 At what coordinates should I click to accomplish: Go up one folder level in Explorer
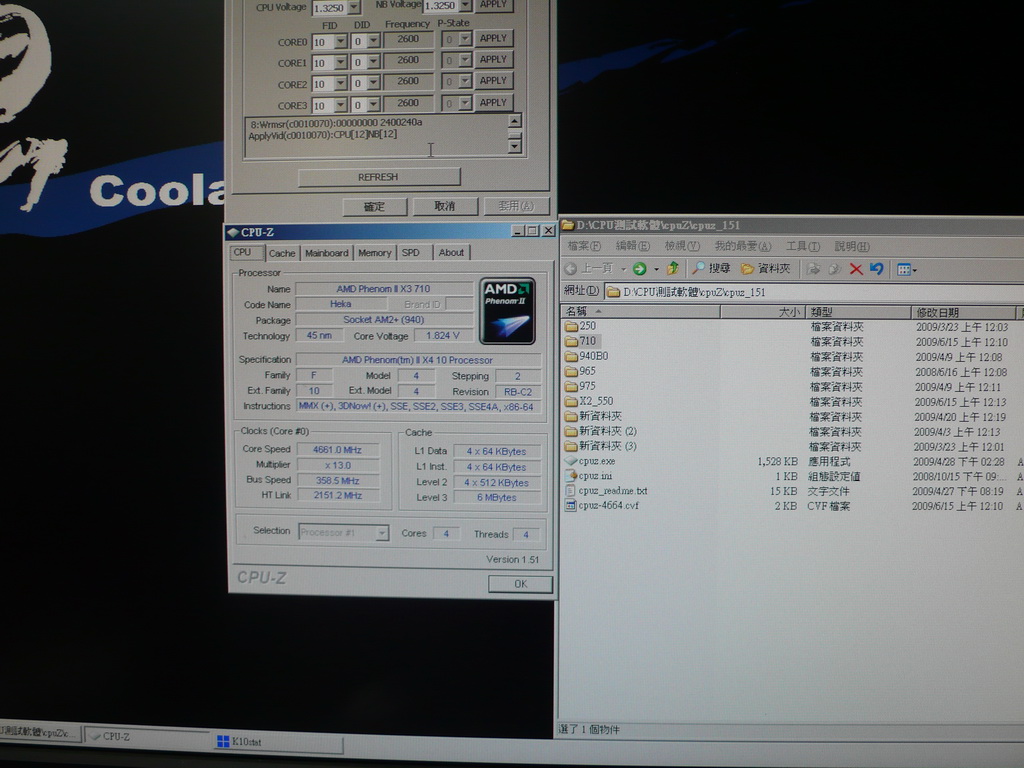coord(673,268)
